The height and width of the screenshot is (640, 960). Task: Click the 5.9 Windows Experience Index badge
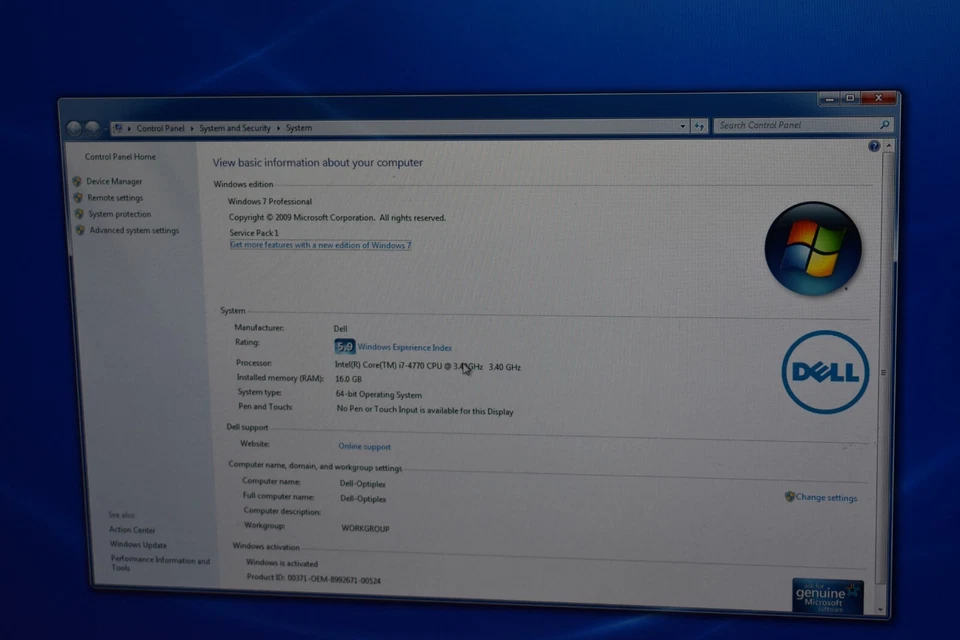[344, 346]
